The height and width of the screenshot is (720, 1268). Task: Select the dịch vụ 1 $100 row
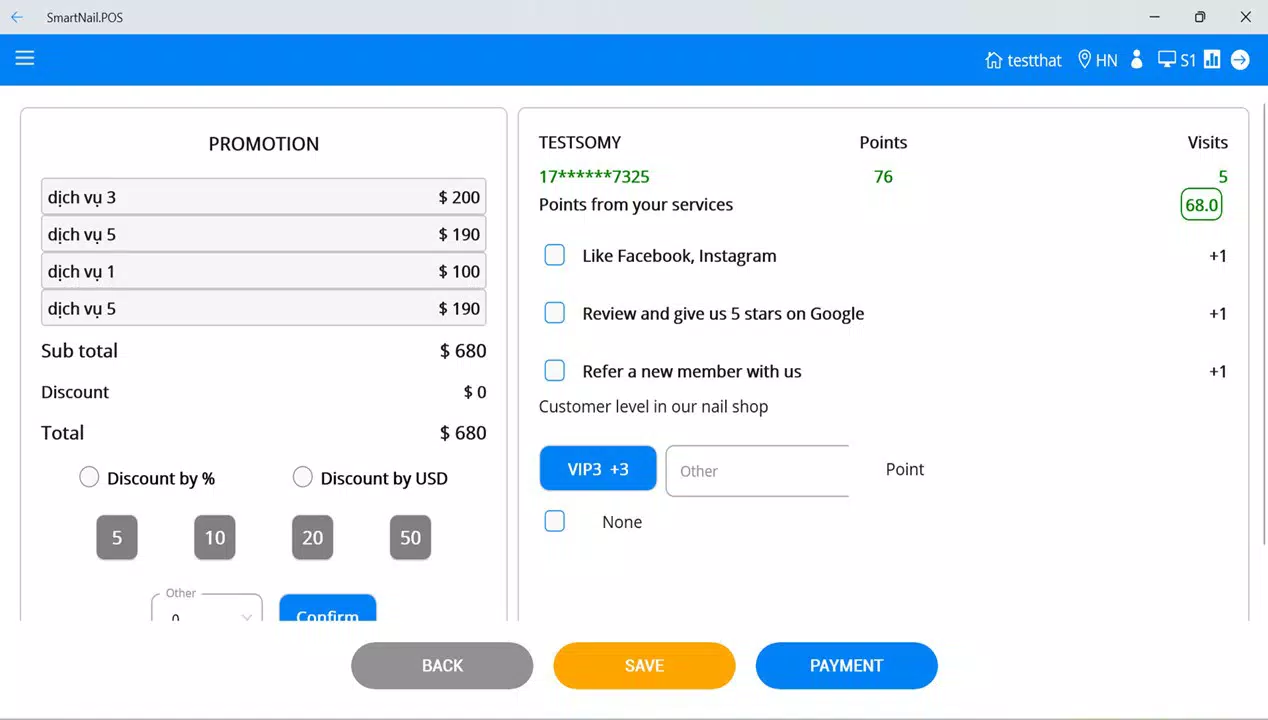[x=264, y=271]
